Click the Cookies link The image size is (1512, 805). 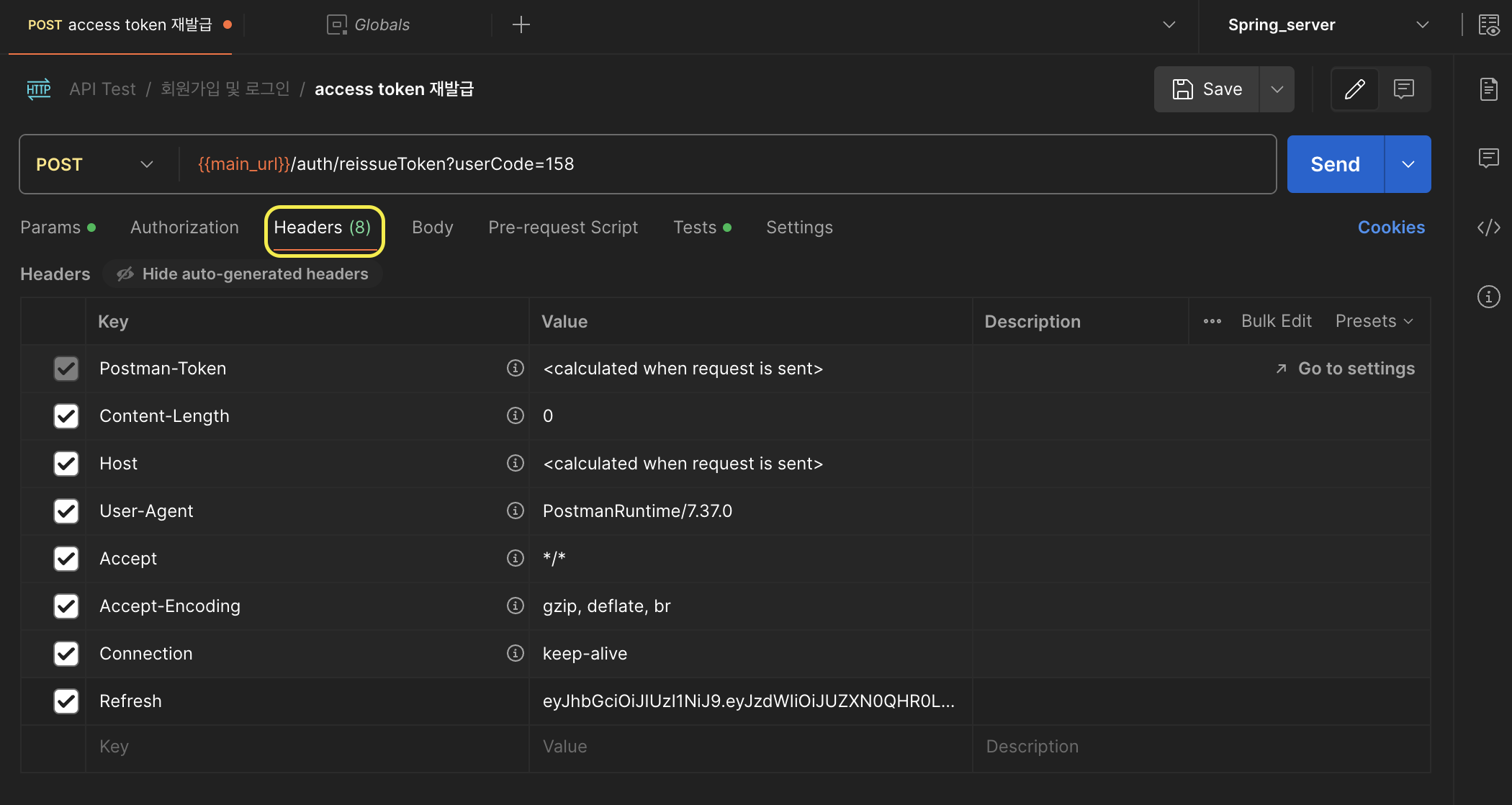(1390, 228)
